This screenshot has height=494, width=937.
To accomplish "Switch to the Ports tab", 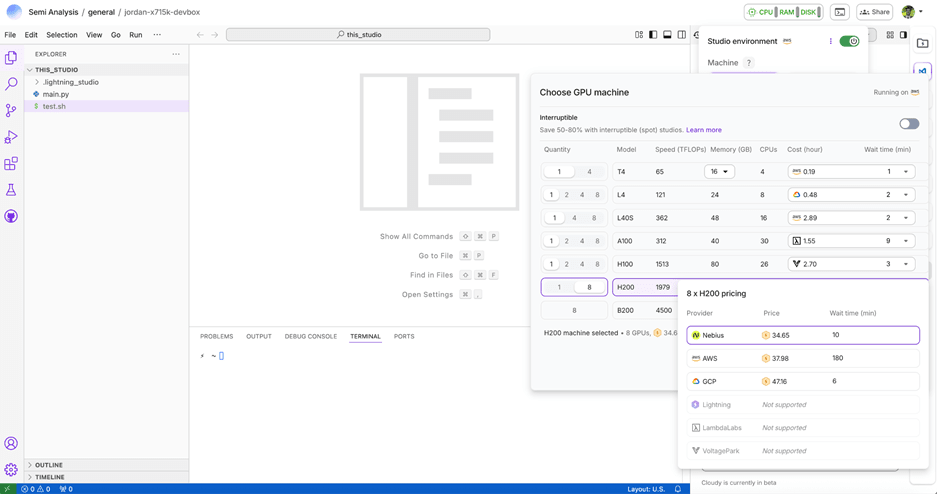I will click(404, 336).
